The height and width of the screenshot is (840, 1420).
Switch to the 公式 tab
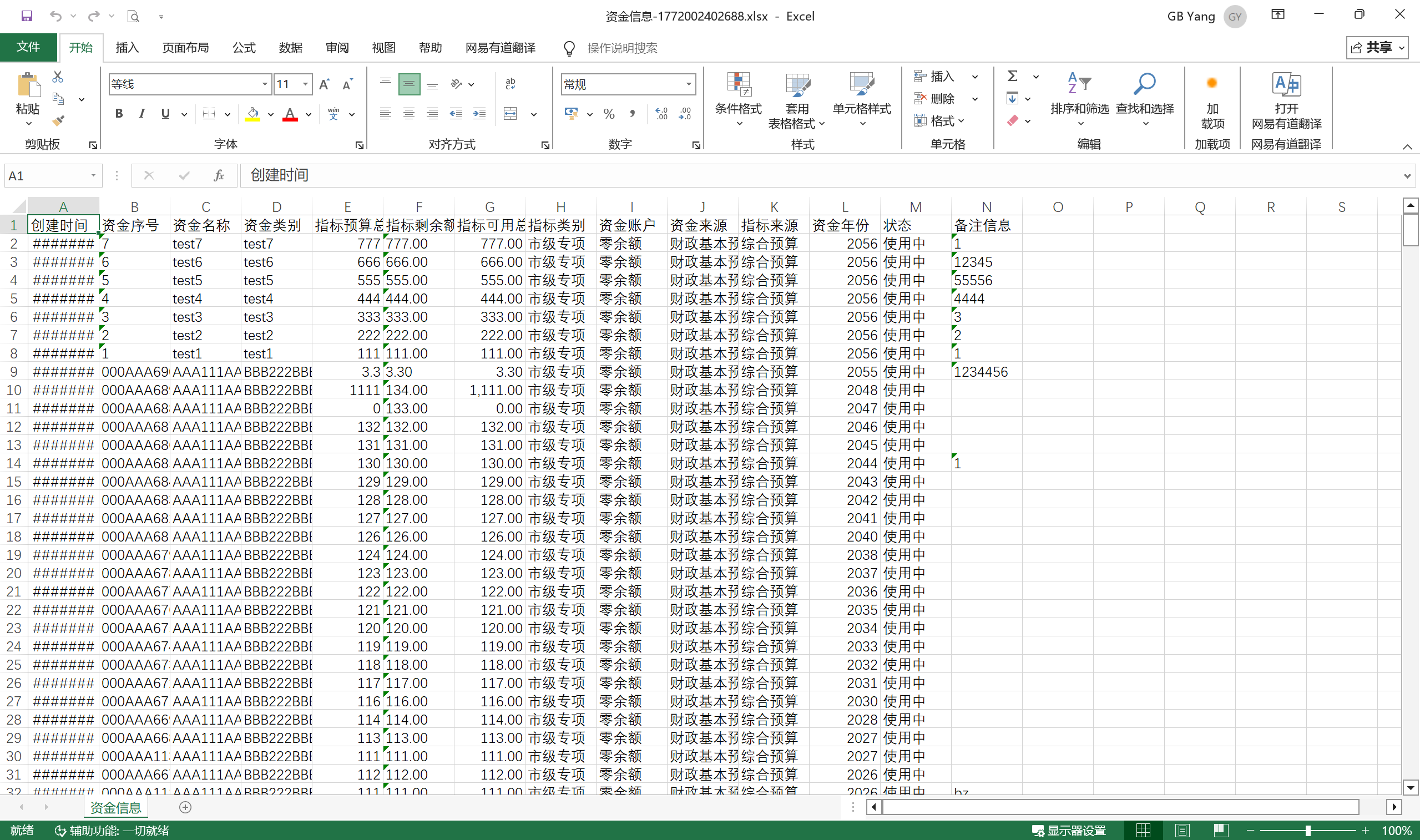(x=244, y=48)
